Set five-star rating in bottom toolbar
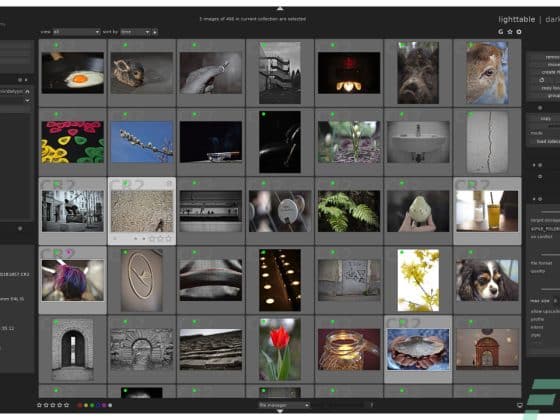The height and width of the screenshot is (420, 560). 66,405
